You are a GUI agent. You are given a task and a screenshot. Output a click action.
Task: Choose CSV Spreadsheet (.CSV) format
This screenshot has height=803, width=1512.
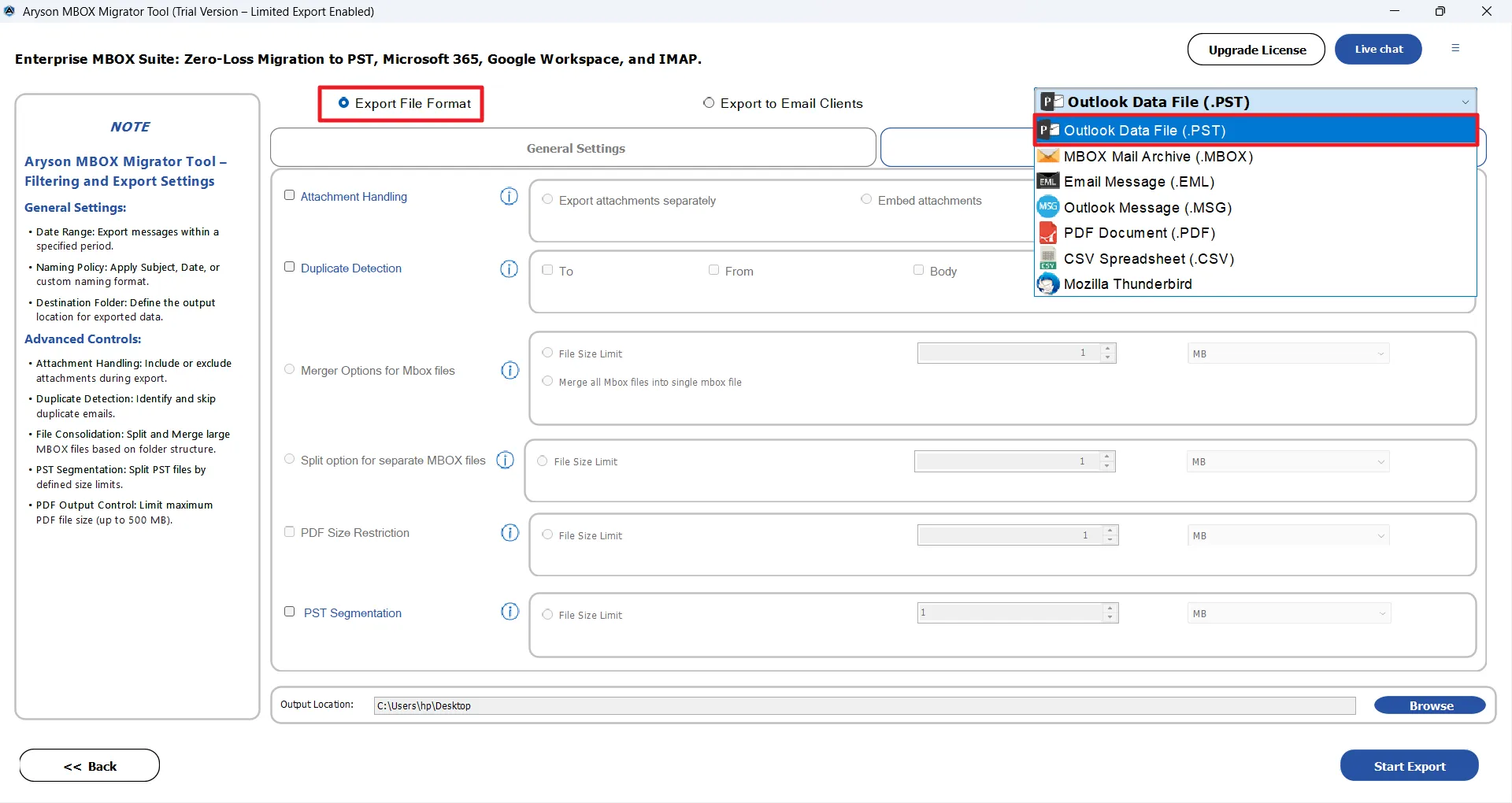[1255, 258]
